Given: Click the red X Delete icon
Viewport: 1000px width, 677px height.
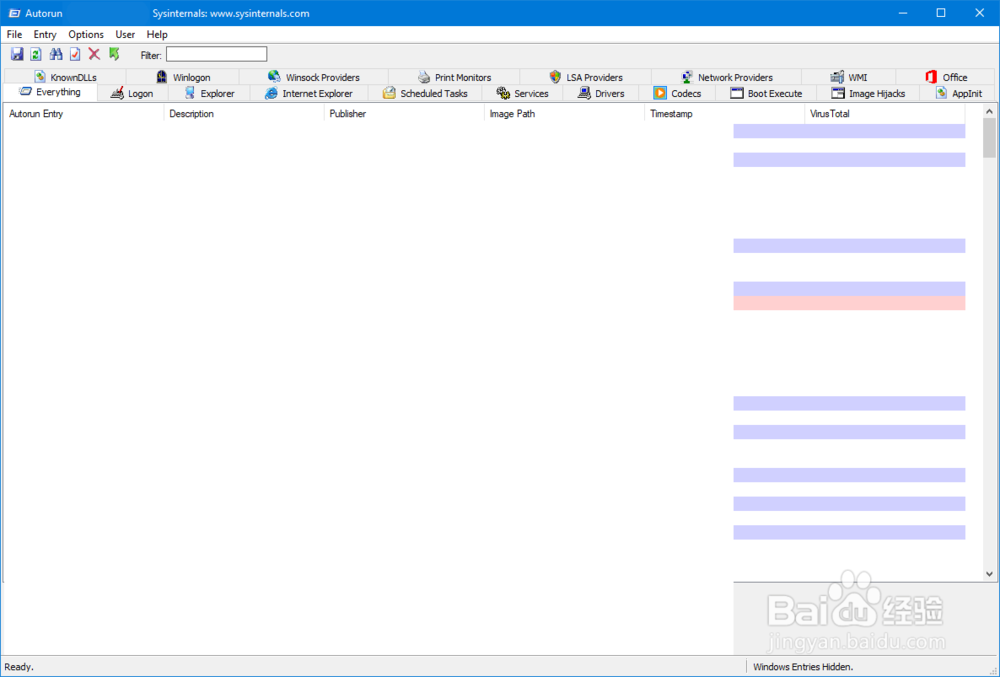Looking at the screenshot, I should point(94,54).
